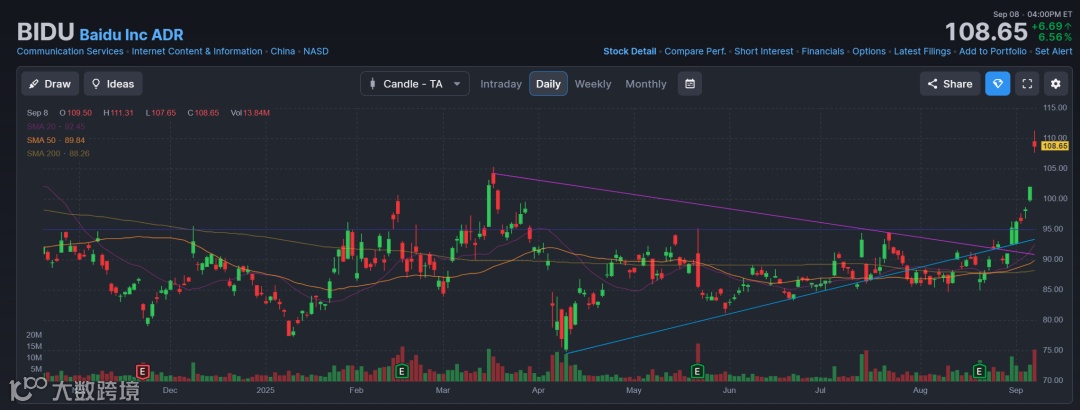Screen dimensions: 1080x410
Task: Open chart settings gear
Action: 1056,83
